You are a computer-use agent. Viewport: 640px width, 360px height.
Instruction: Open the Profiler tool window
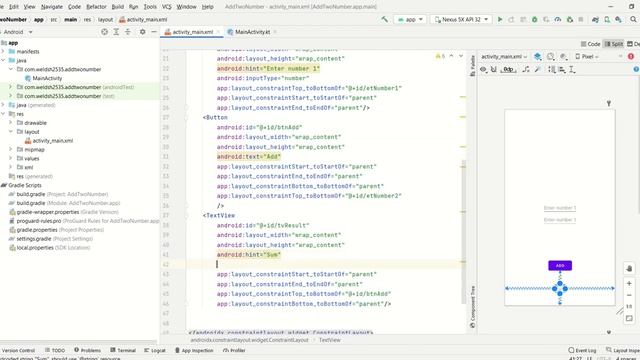click(x=234, y=350)
